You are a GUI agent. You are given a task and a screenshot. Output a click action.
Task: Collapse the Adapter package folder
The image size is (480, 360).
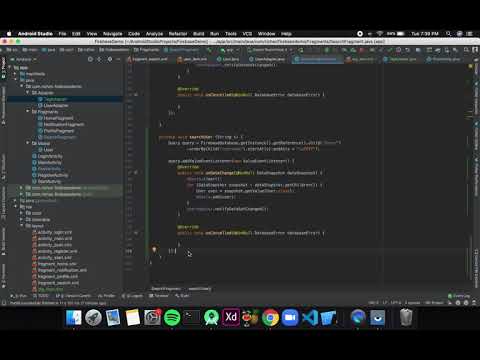(28, 93)
